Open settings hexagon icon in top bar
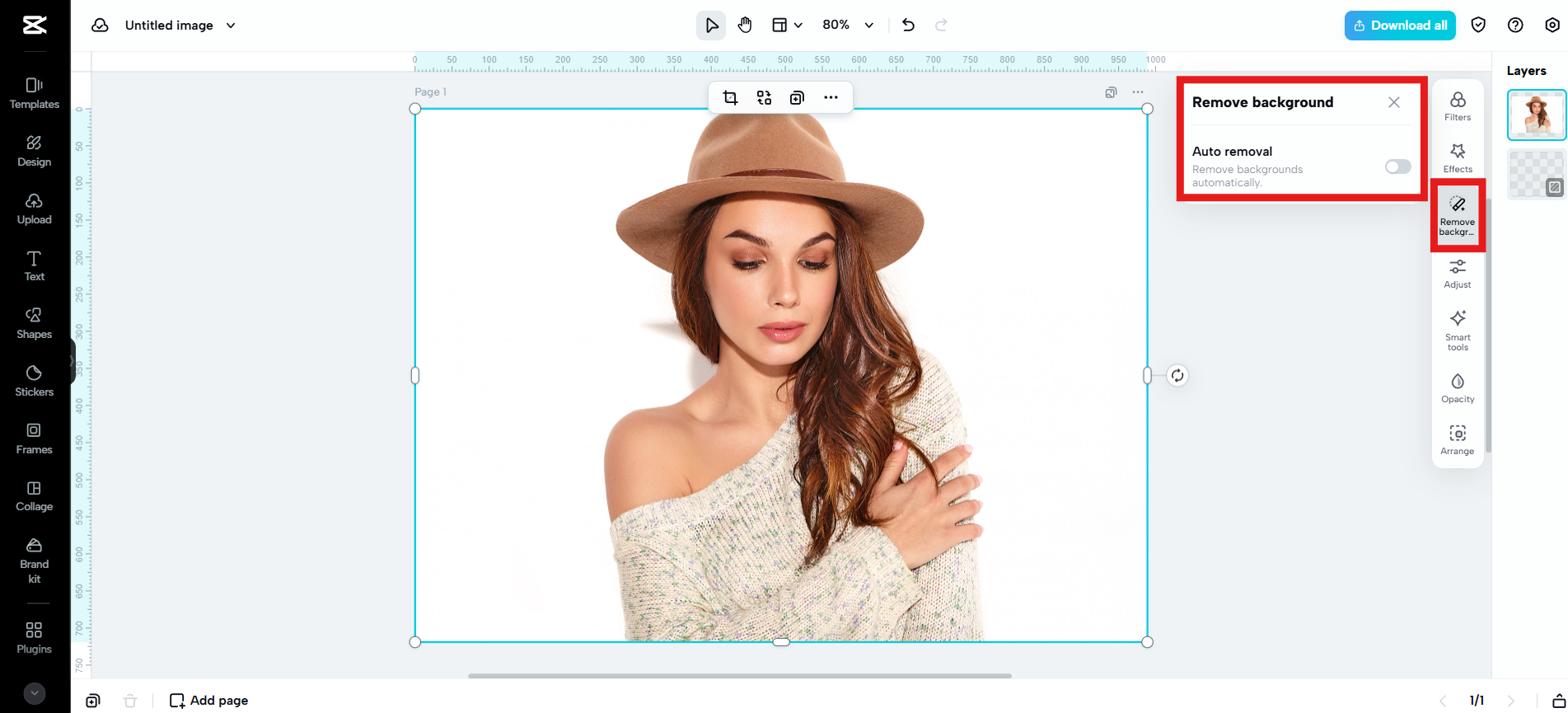The height and width of the screenshot is (713, 1568). tap(1552, 26)
